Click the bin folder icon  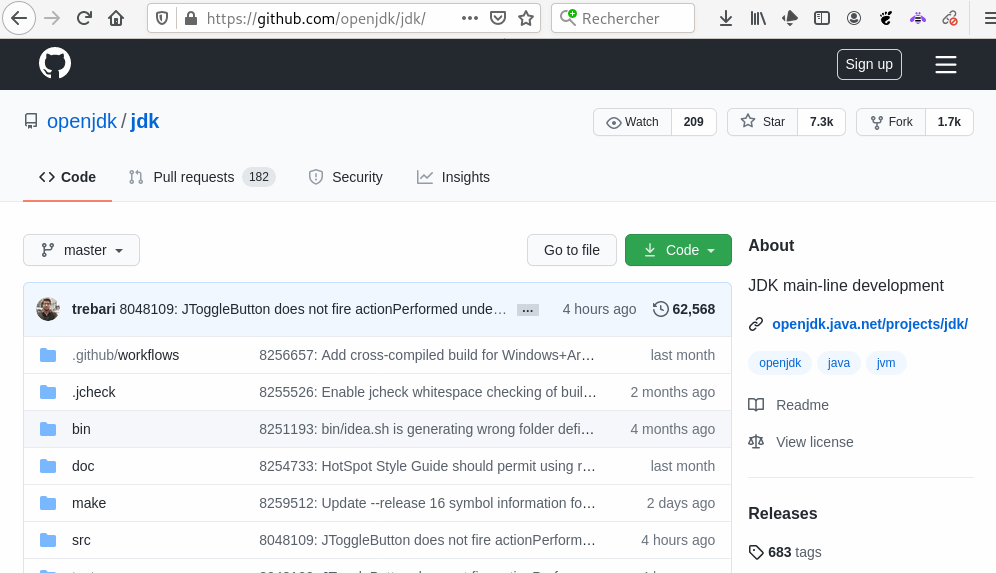click(48, 429)
